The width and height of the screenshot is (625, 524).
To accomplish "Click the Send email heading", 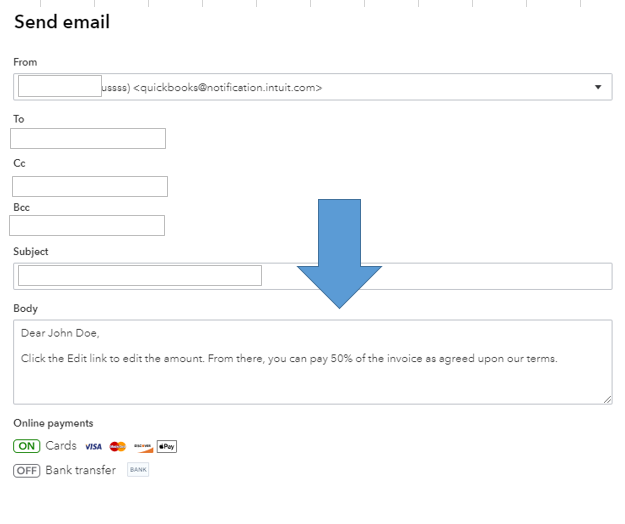I will [x=62, y=22].
